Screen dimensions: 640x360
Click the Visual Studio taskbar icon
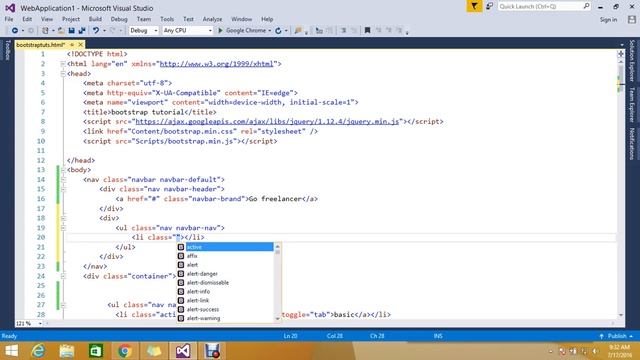[183, 351]
